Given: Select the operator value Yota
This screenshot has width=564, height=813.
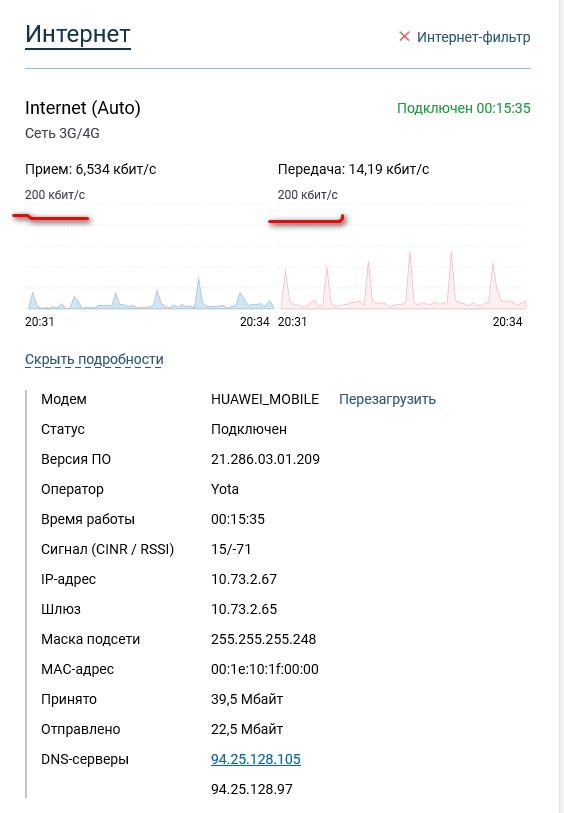Looking at the screenshot, I should [225, 489].
